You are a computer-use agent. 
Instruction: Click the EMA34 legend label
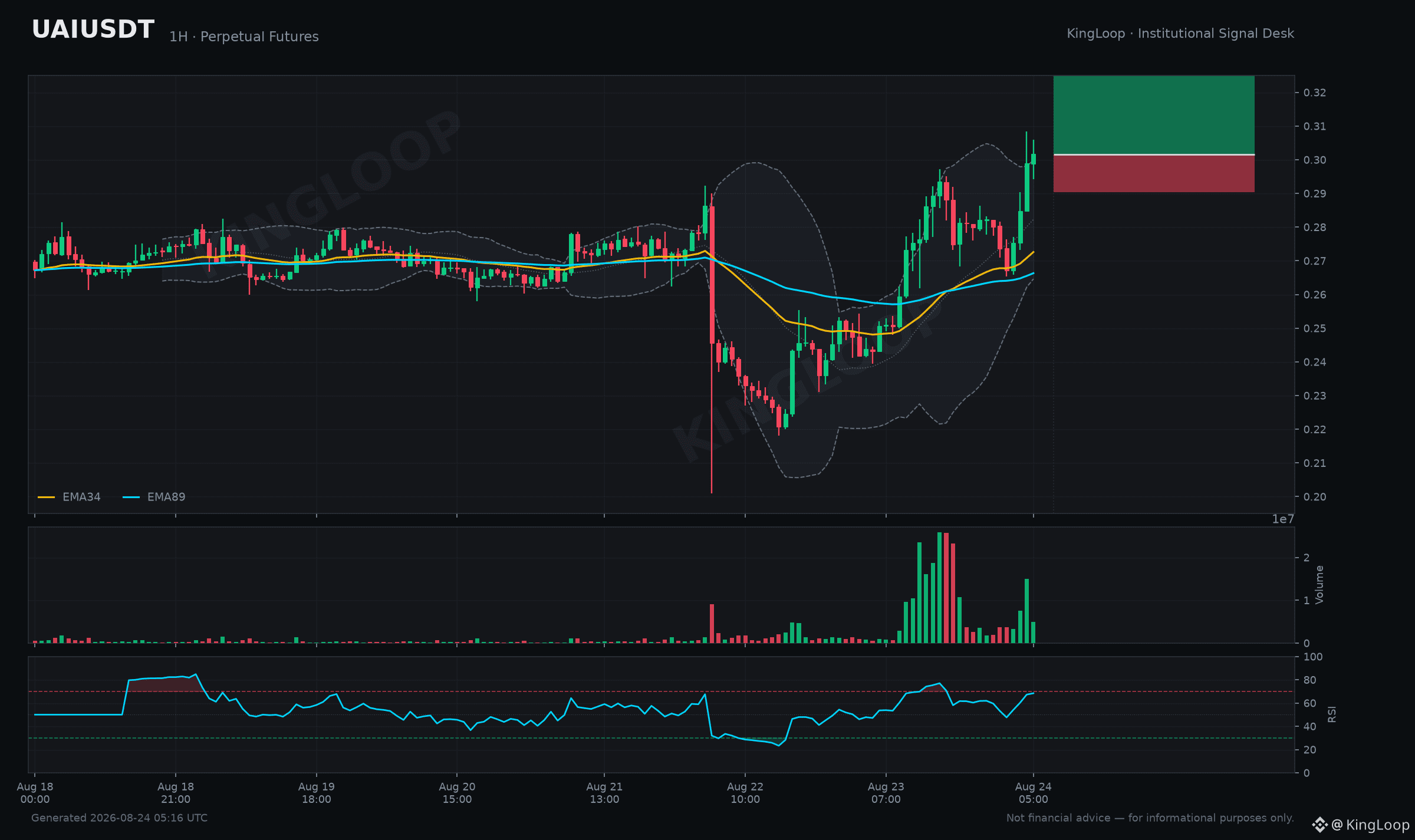81,497
